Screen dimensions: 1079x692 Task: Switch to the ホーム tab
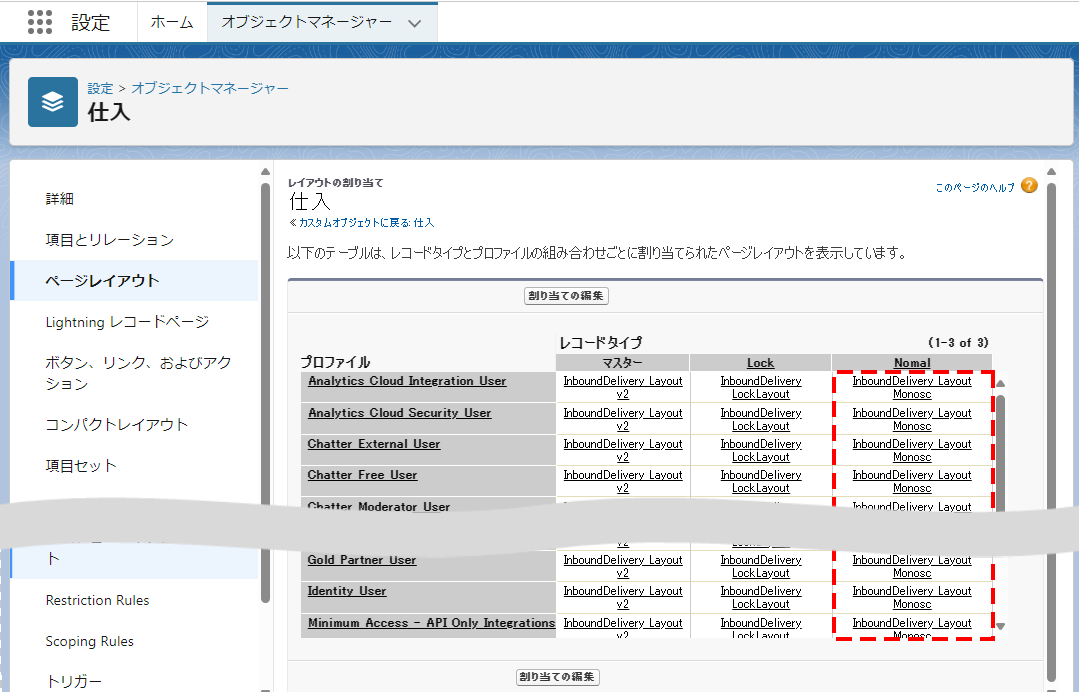tap(171, 22)
